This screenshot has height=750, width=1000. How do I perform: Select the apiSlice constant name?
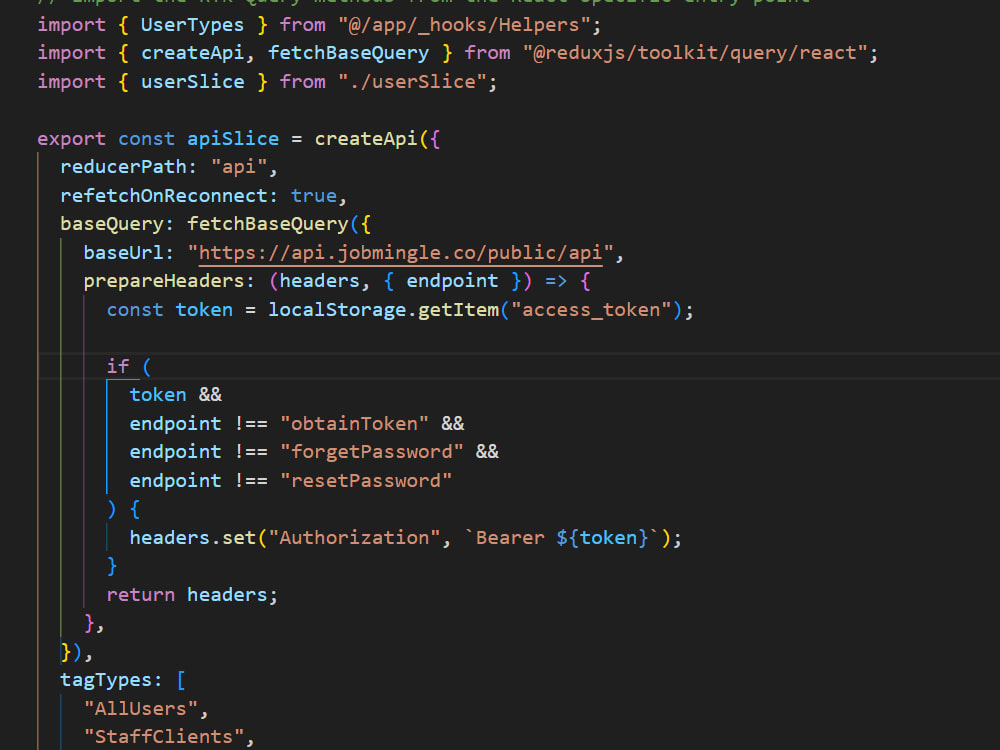coord(233,139)
